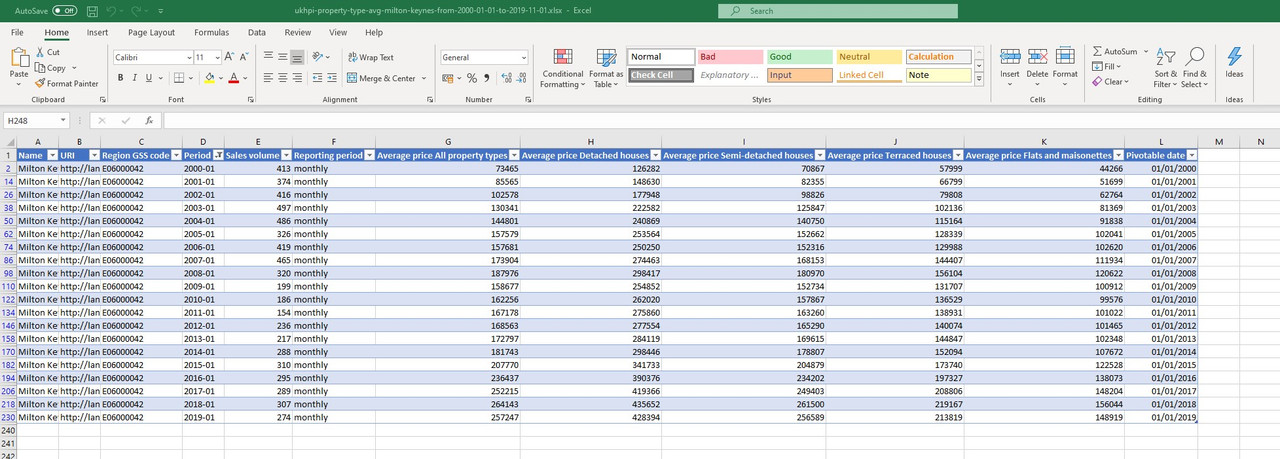Image resolution: width=1280 pixels, height=459 pixels.
Task: Click the Increase Font Size icon
Action: tap(230, 57)
